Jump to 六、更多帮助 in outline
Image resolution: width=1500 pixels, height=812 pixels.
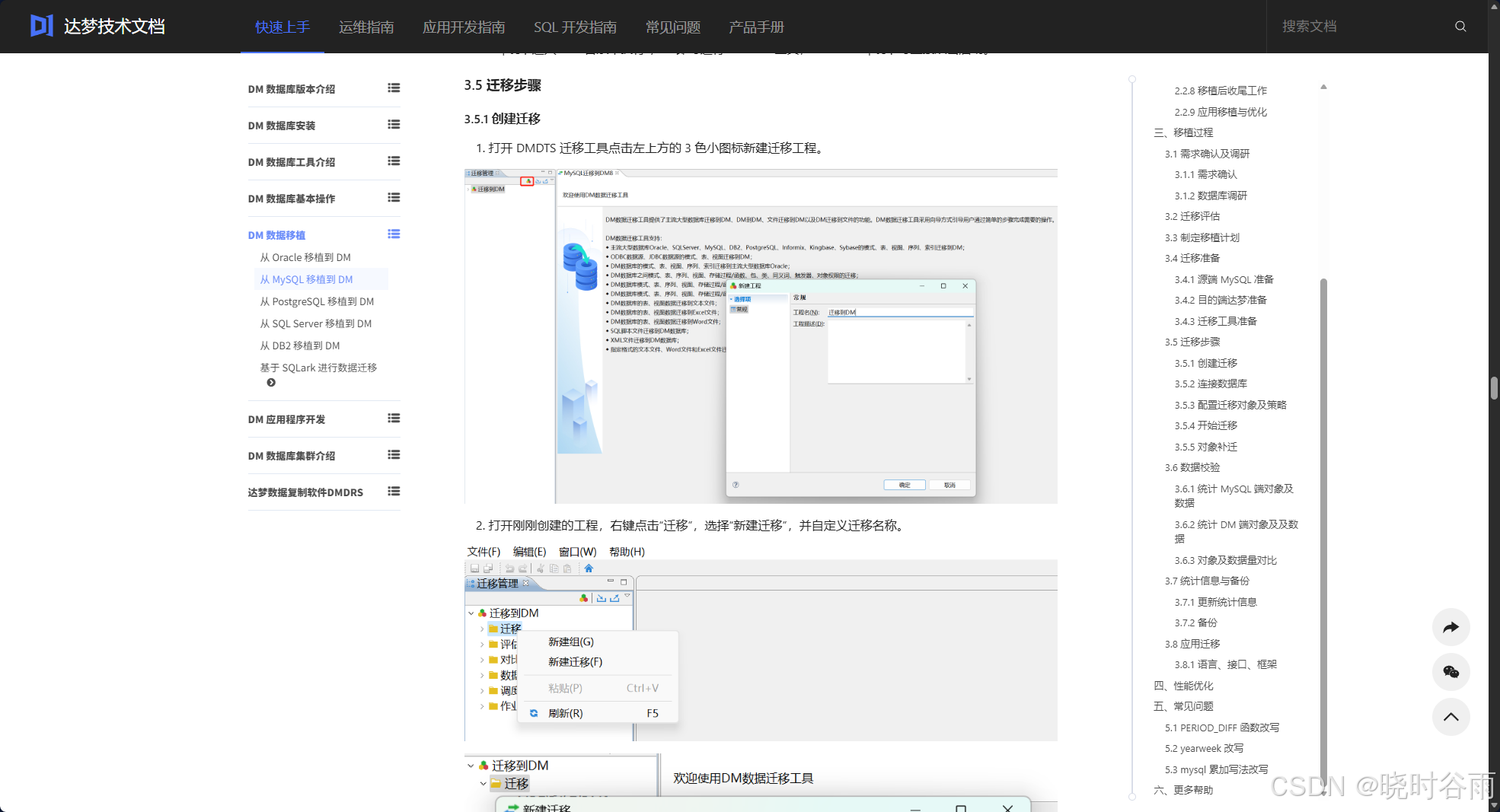tap(1183, 791)
